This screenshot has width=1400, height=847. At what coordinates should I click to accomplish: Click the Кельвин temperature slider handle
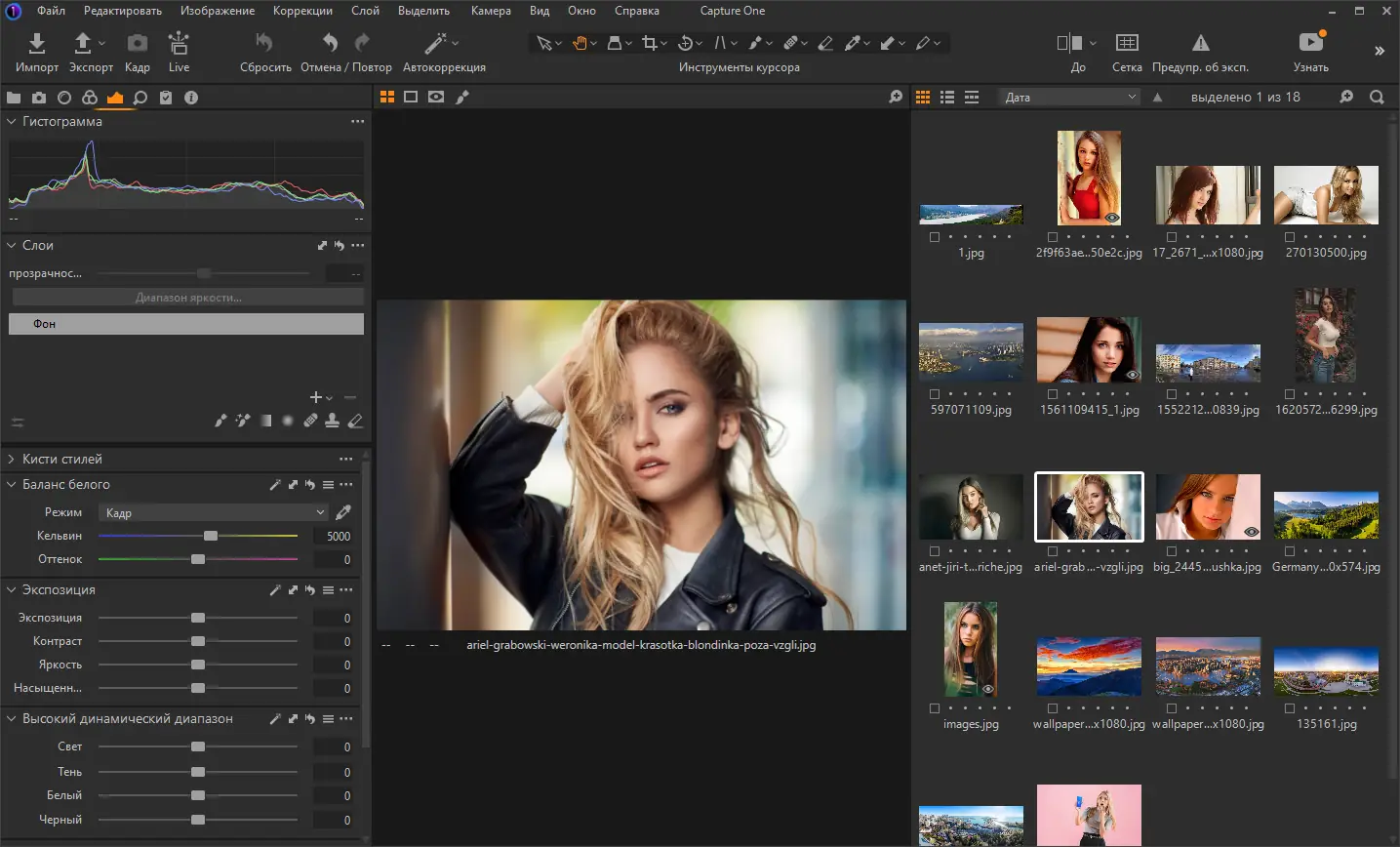tap(211, 536)
